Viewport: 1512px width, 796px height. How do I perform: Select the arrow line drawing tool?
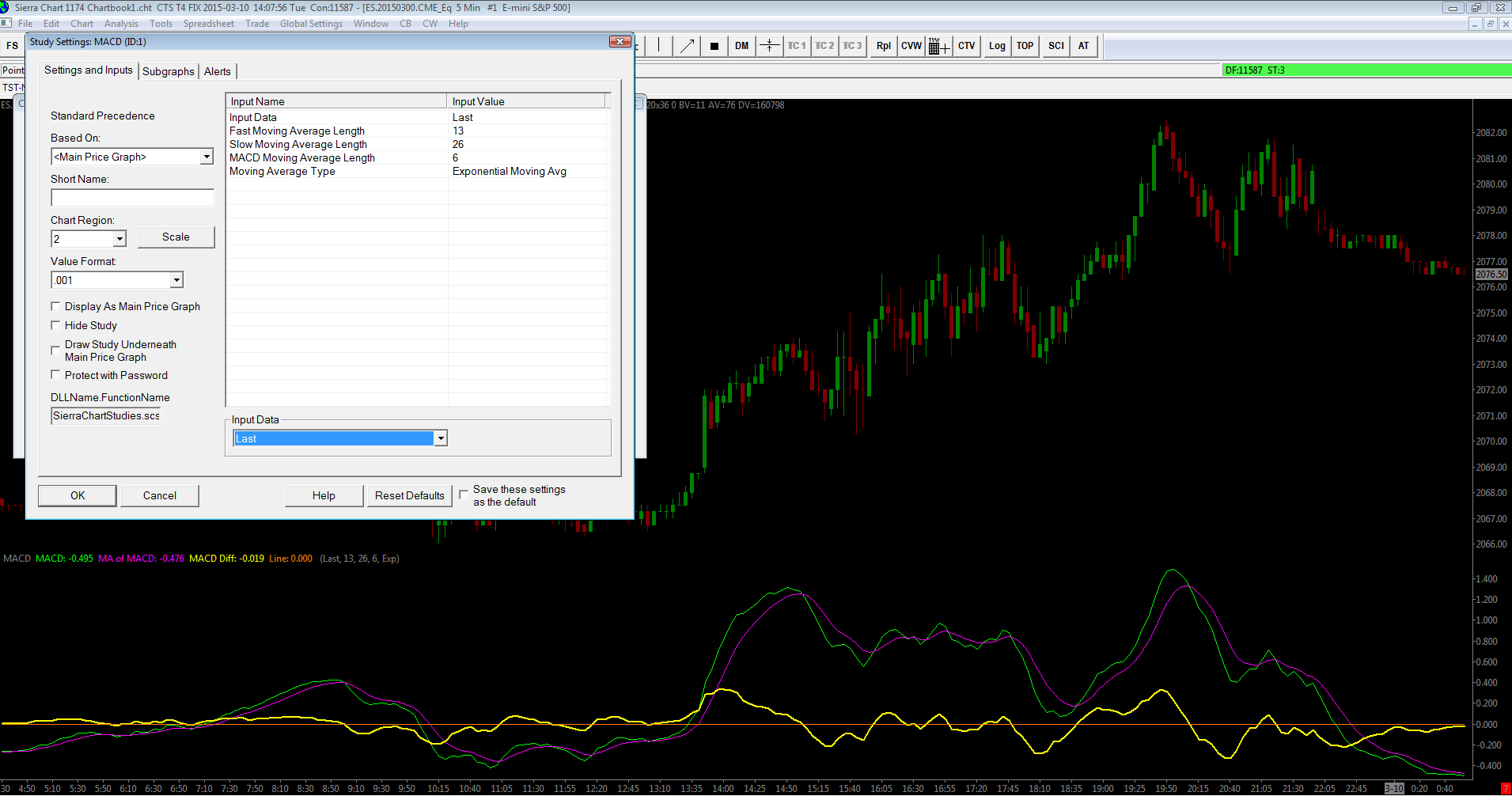[687, 46]
